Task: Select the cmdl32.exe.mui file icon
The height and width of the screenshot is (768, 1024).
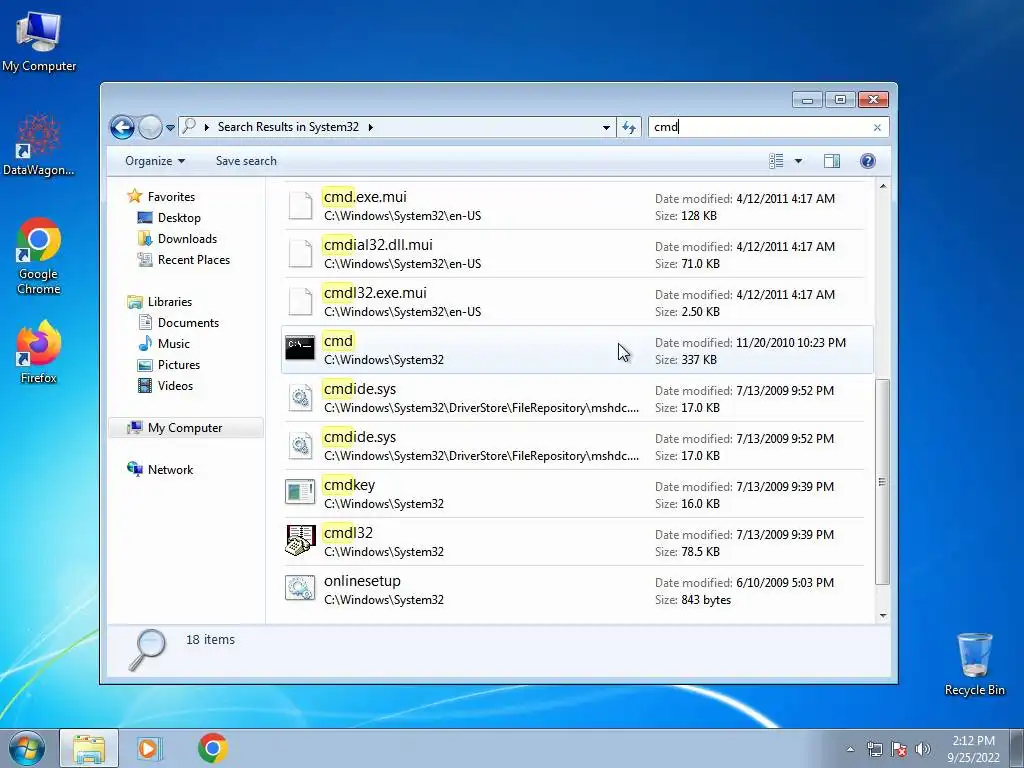Action: pyautogui.click(x=300, y=301)
